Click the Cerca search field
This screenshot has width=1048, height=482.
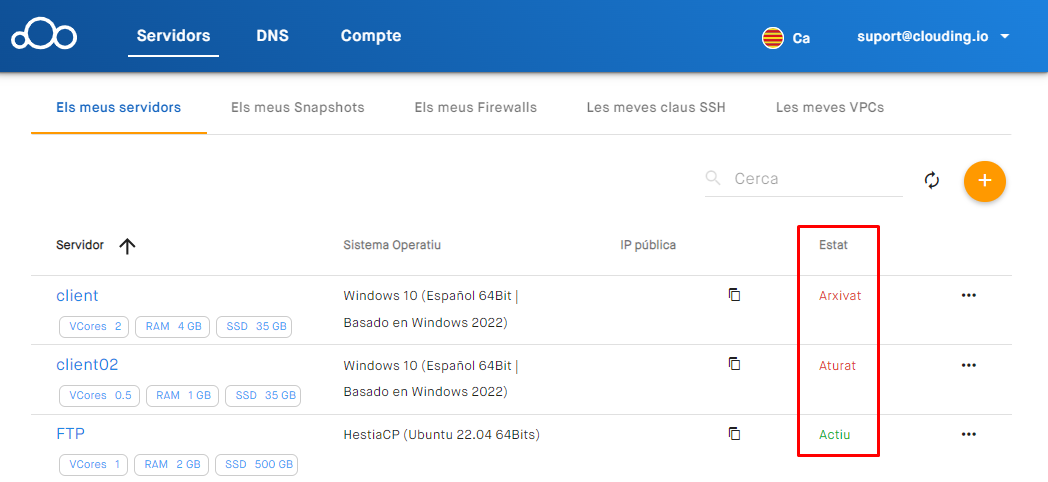pos(815,179)
